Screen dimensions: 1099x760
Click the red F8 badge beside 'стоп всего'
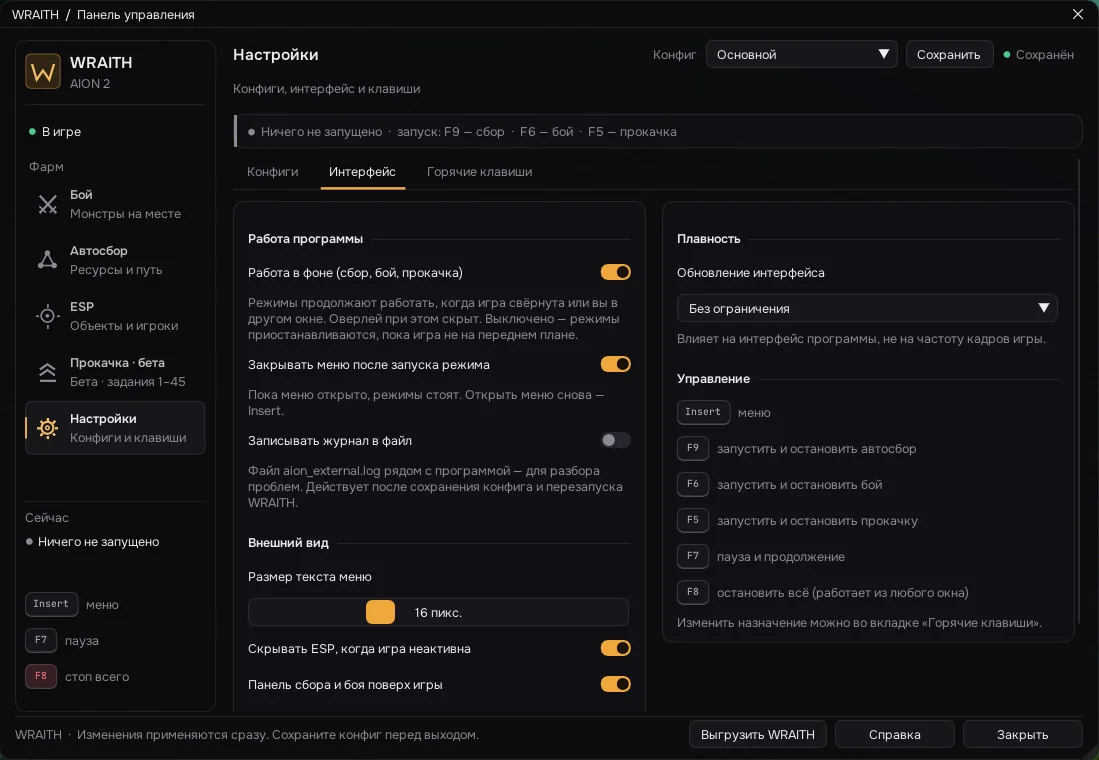(x=41, y=676)
